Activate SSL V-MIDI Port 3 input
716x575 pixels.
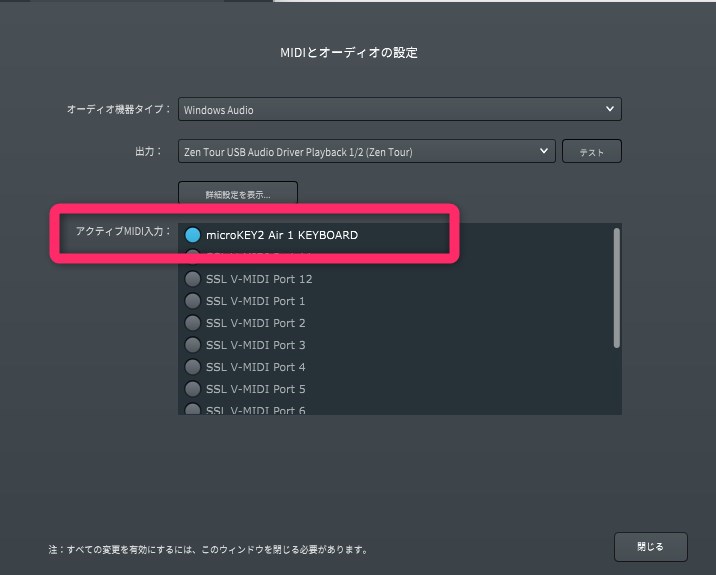193,345
